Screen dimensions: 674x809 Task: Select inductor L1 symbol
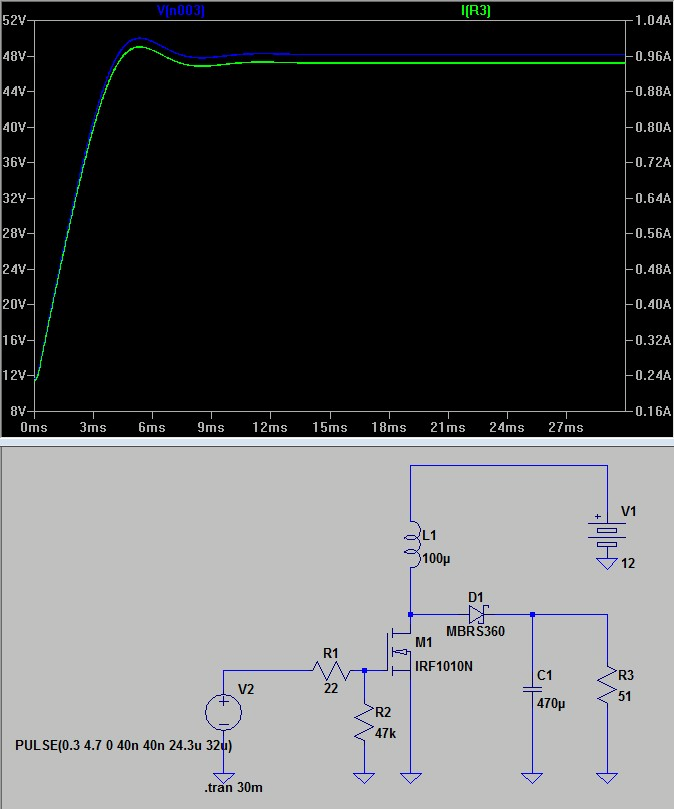pyautogui.click(x=411, y=544)
